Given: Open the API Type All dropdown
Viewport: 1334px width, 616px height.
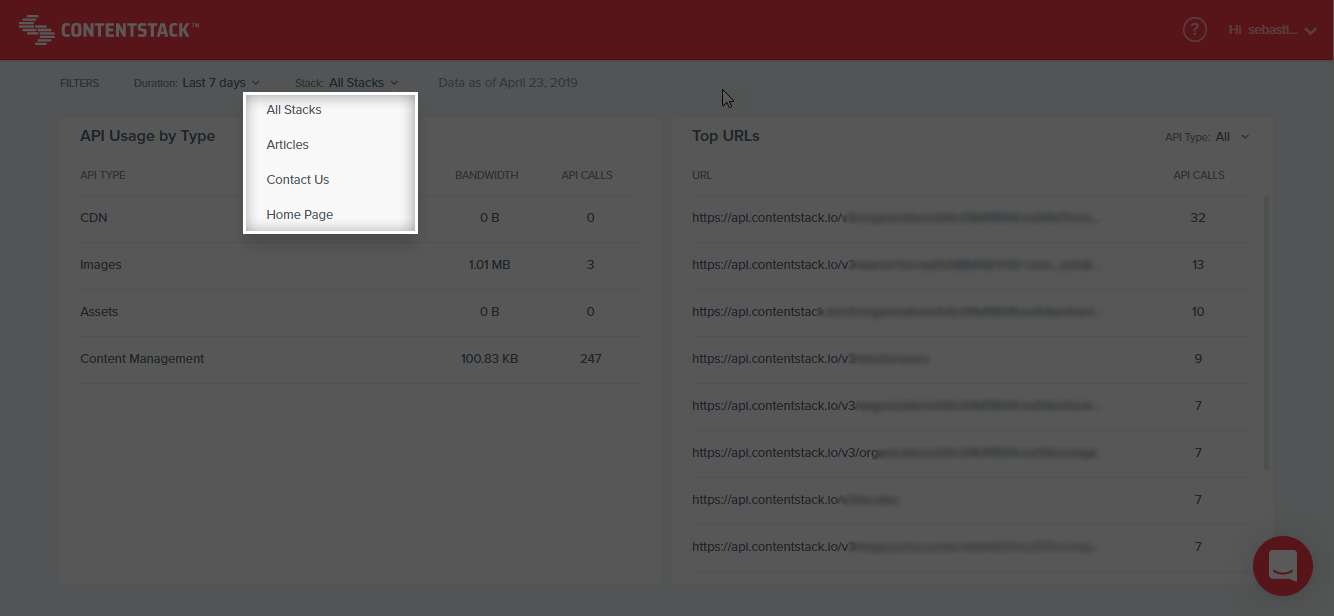Looking at the screenshot, I should [1207, 137].
